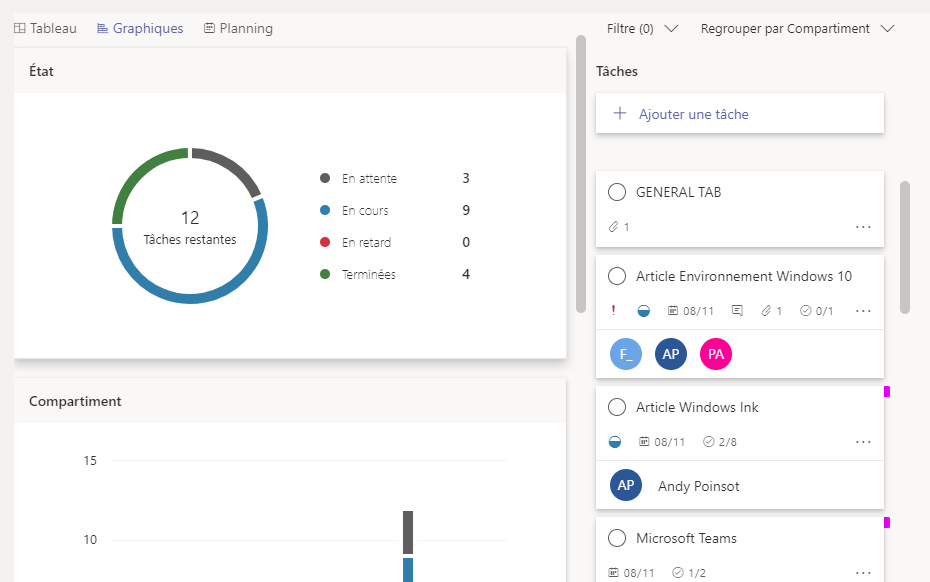Click the Terminées count "4"
This screenshot has width=930, height=582.
[466, 274]
